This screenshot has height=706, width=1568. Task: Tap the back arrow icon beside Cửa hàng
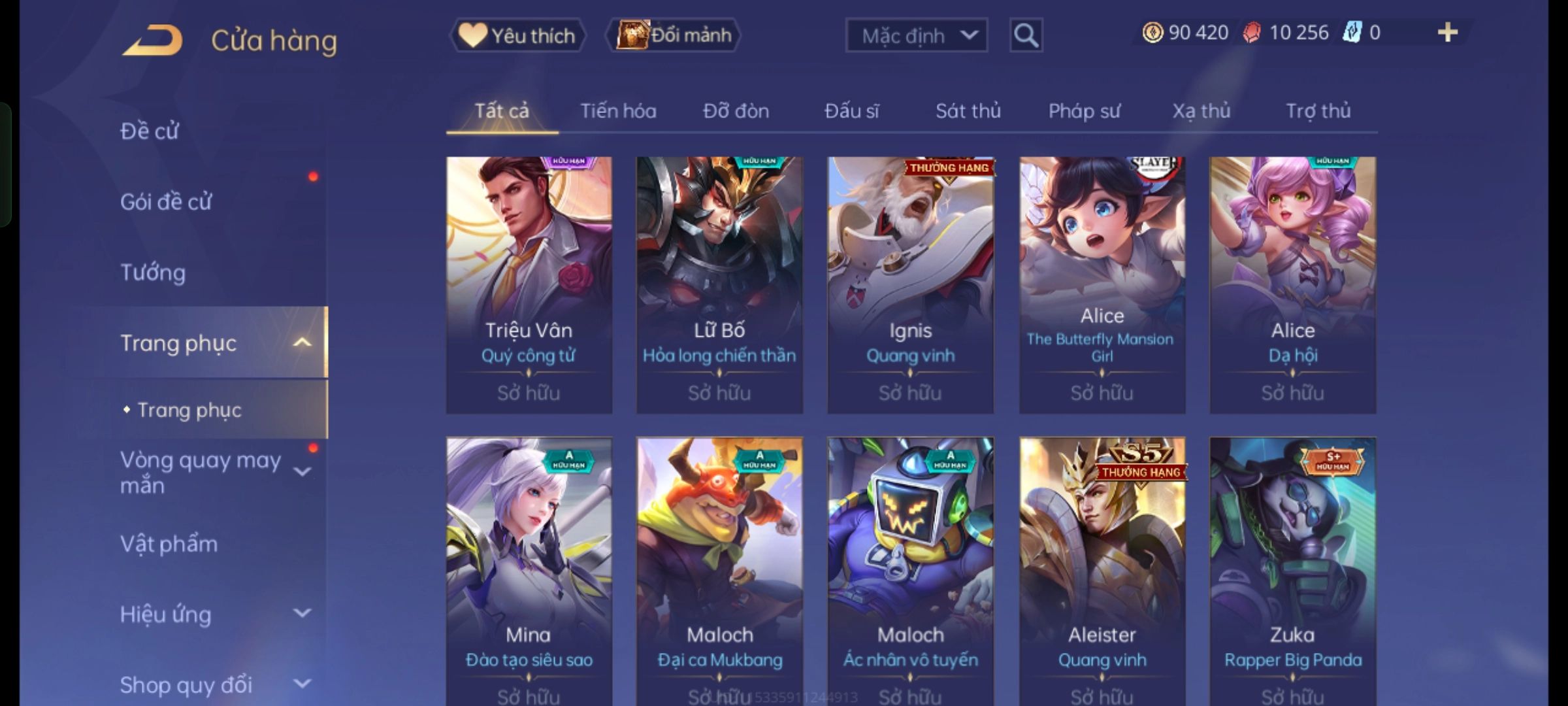click(x=152, y=41)
